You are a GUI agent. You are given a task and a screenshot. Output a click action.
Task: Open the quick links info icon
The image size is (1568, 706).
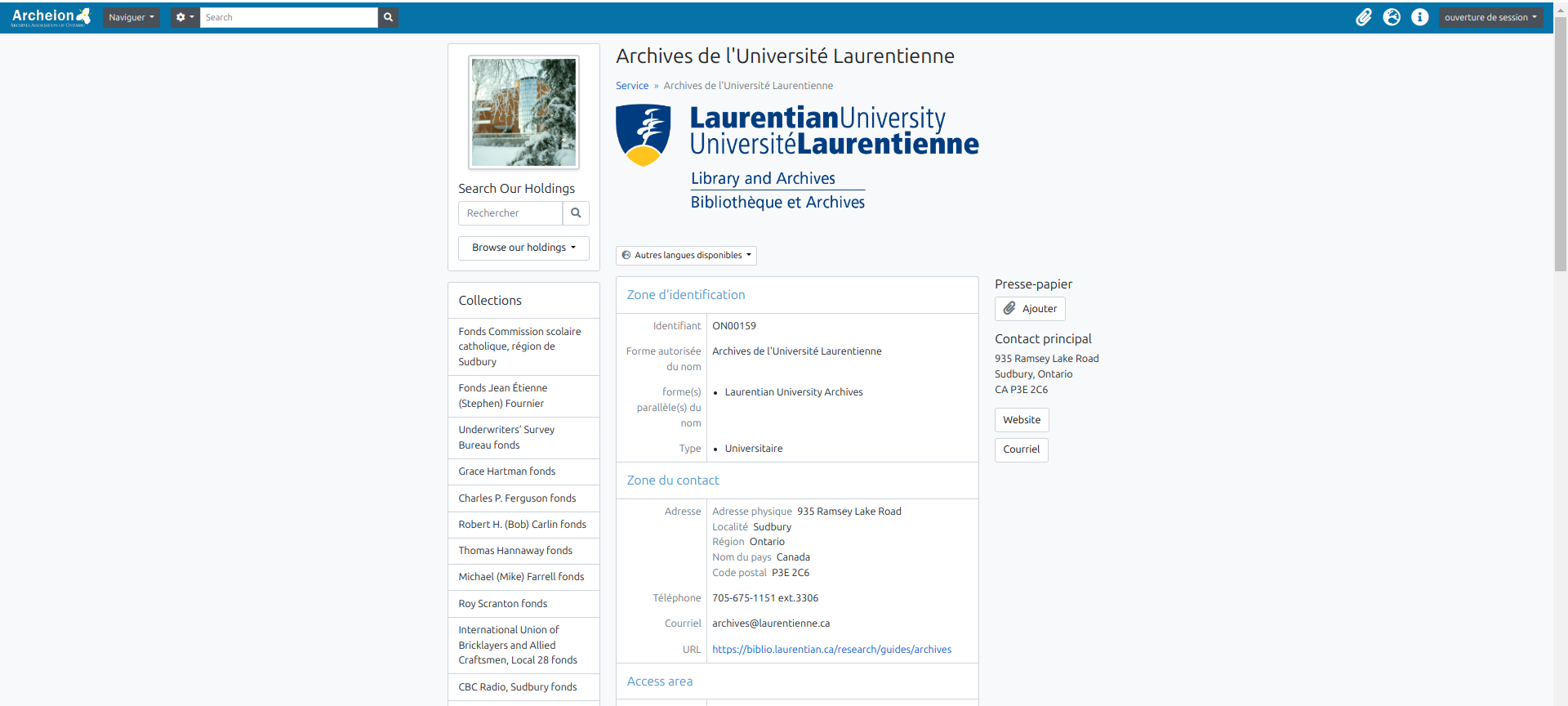click(1420, 17)
